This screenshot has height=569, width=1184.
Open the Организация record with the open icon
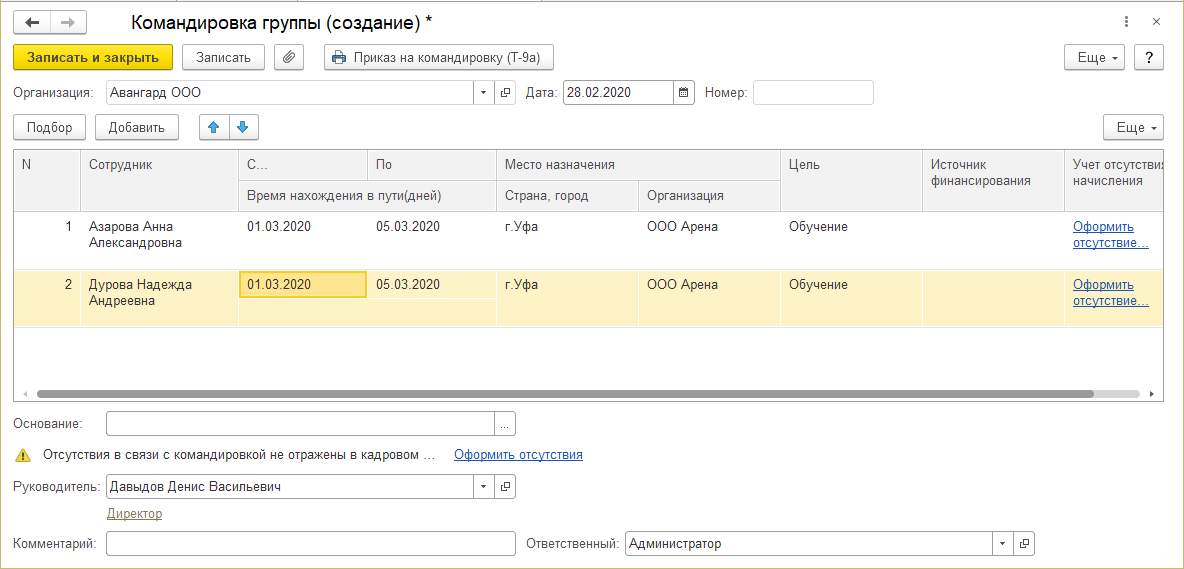pos(505,93)
